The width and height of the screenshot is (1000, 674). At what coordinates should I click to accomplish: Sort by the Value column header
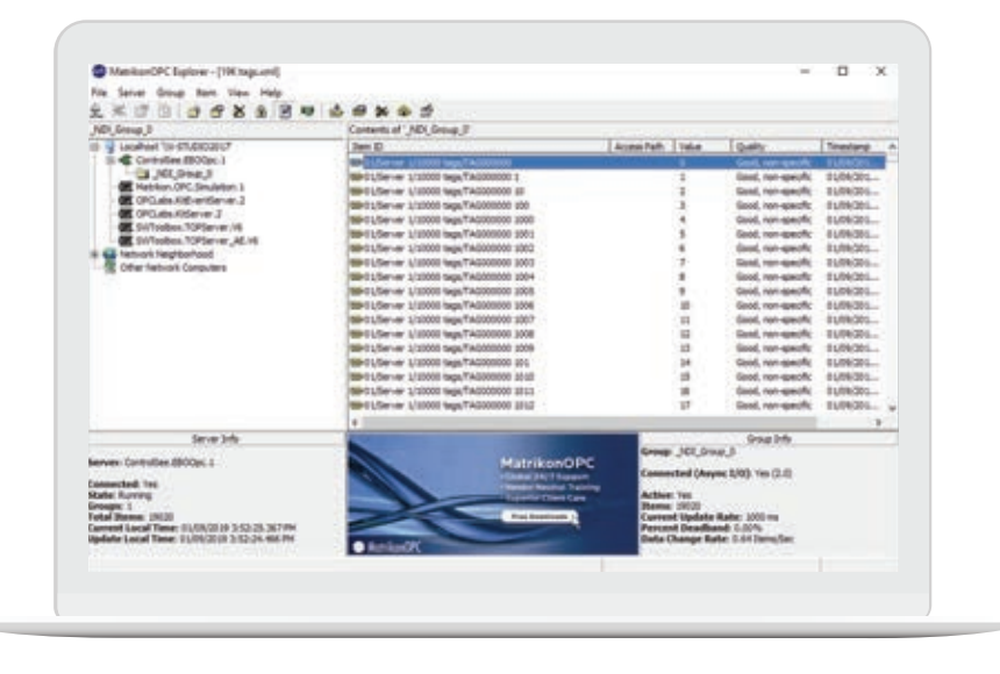702,147
